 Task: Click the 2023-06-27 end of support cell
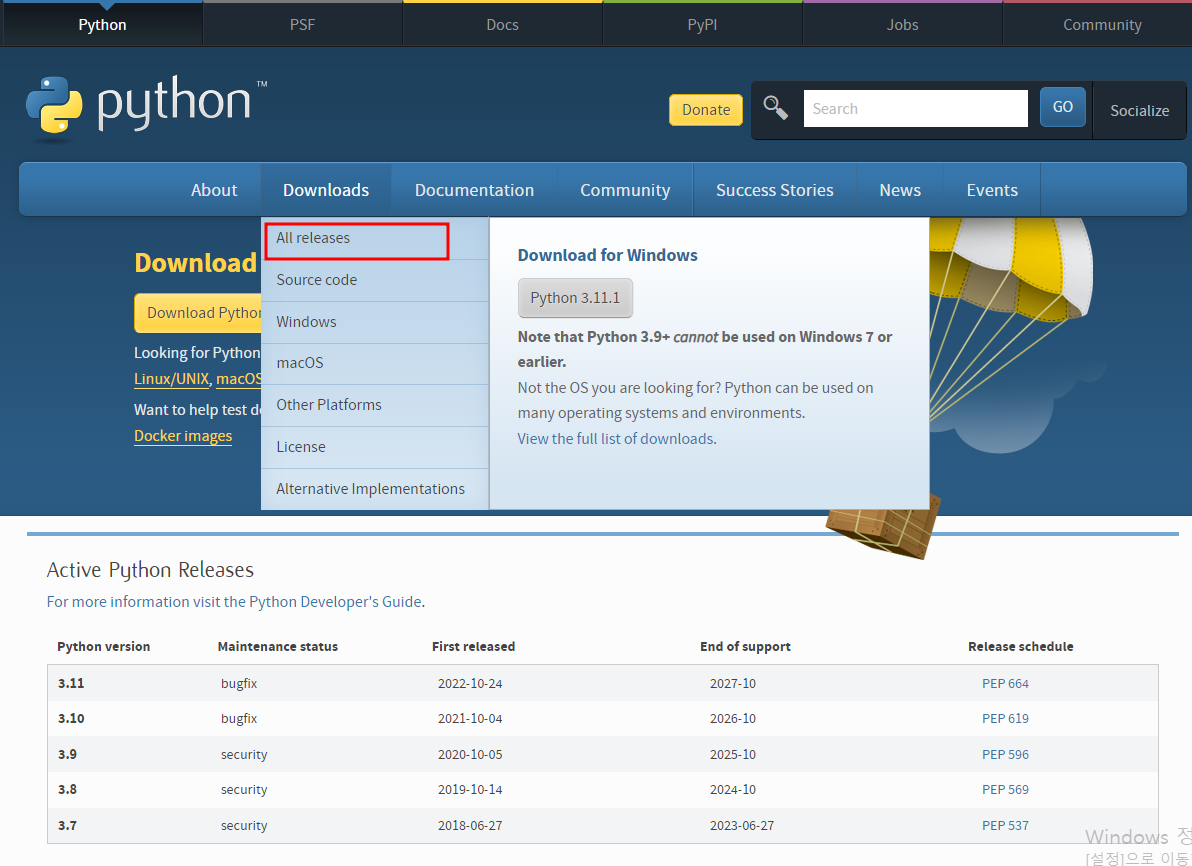tap(742, 825)
